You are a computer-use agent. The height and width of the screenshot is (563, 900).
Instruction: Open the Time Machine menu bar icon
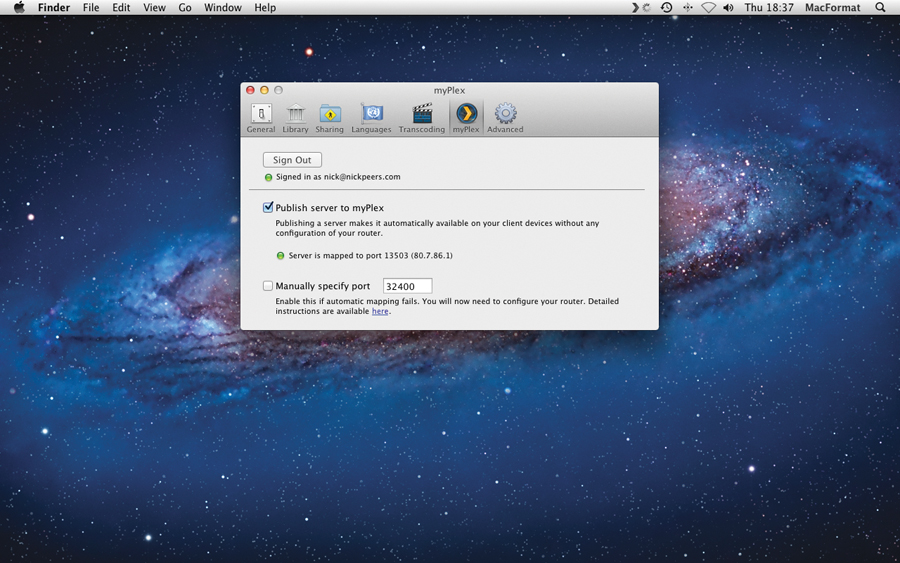pyautogui.click(x=666, y=8)
